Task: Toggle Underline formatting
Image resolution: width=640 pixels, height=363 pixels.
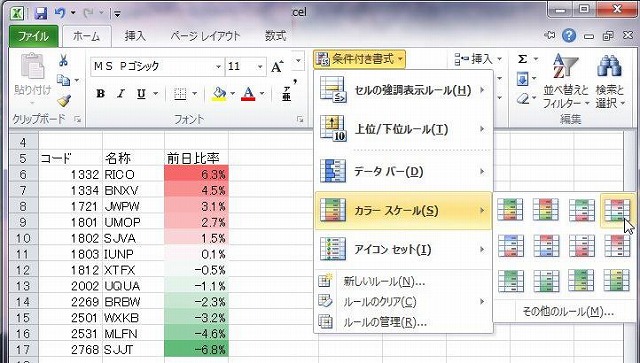Action: (x=141, y=94)
